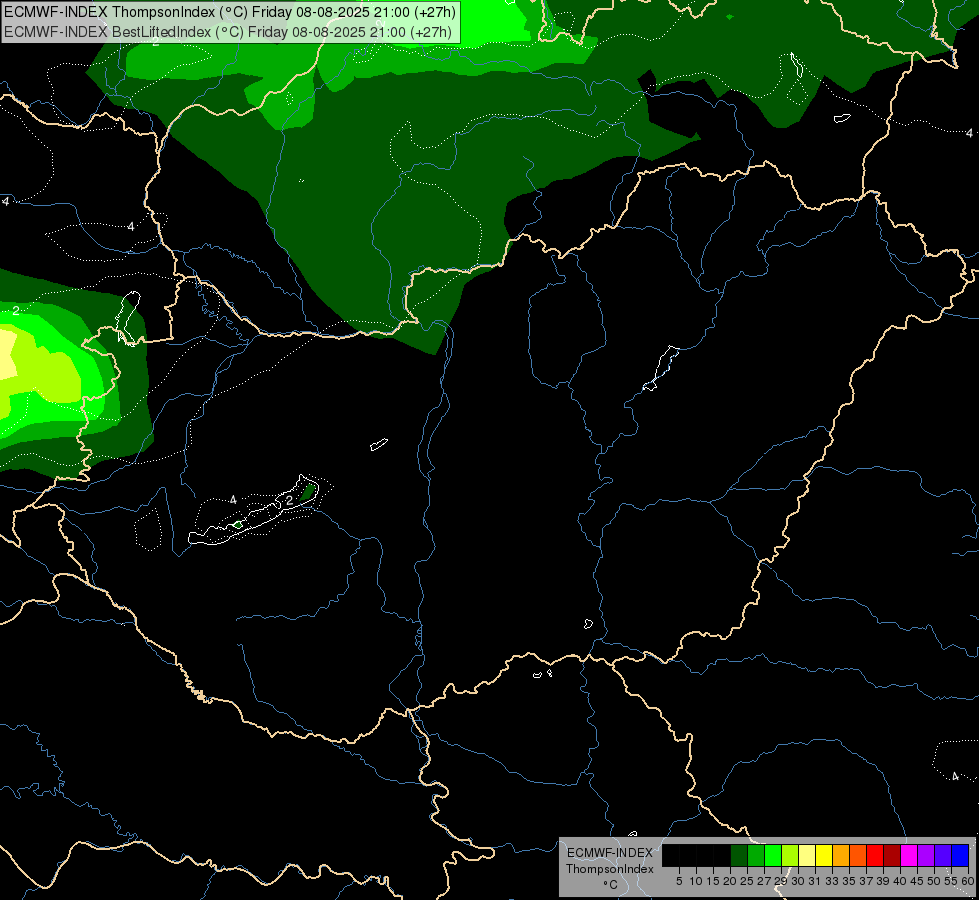Click the legend tick label 27
This screenshot has width=979, height=900.
pos(764,881)
